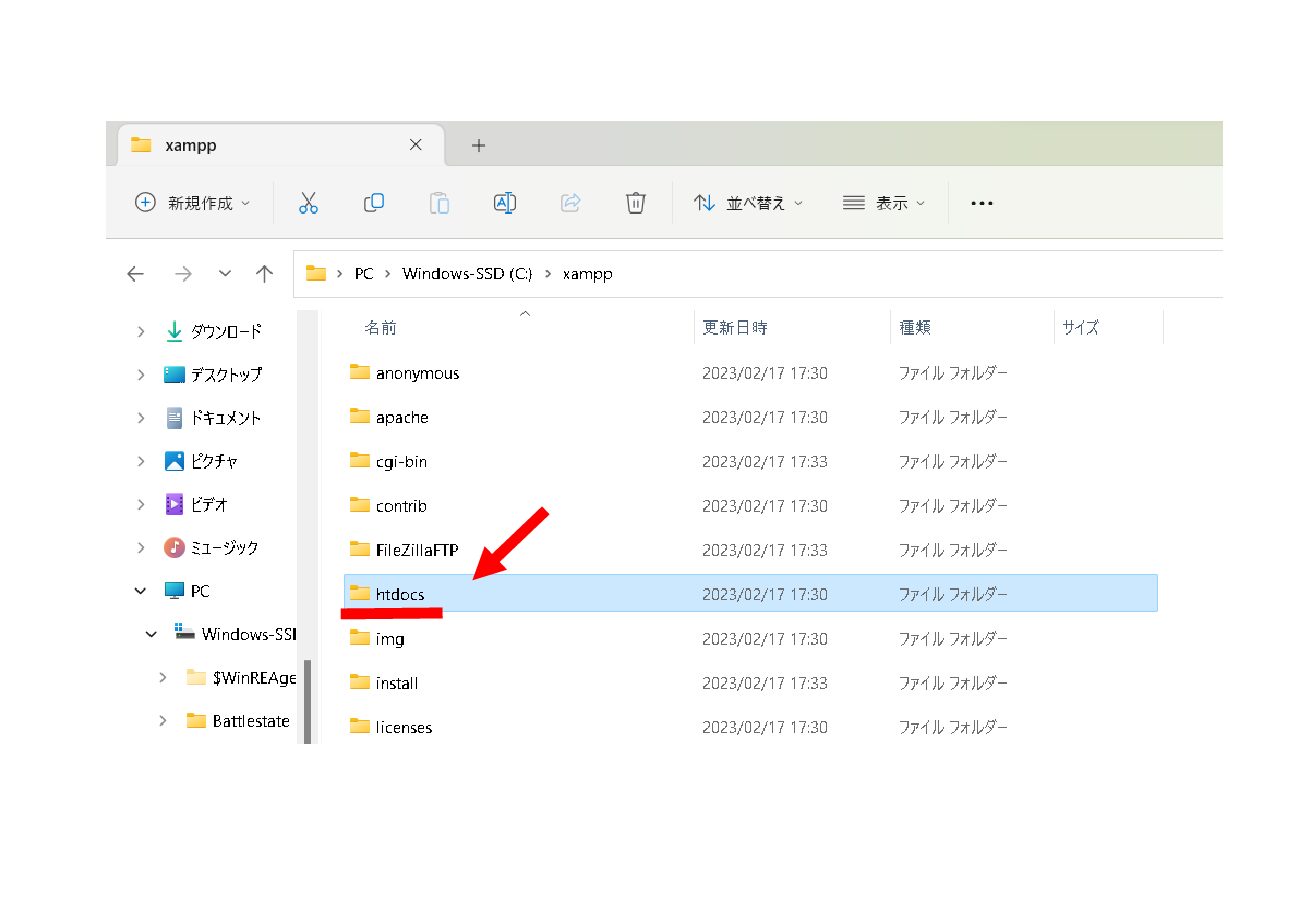
Task: Select the htdocs folder
Action: (x=400, y=594)
